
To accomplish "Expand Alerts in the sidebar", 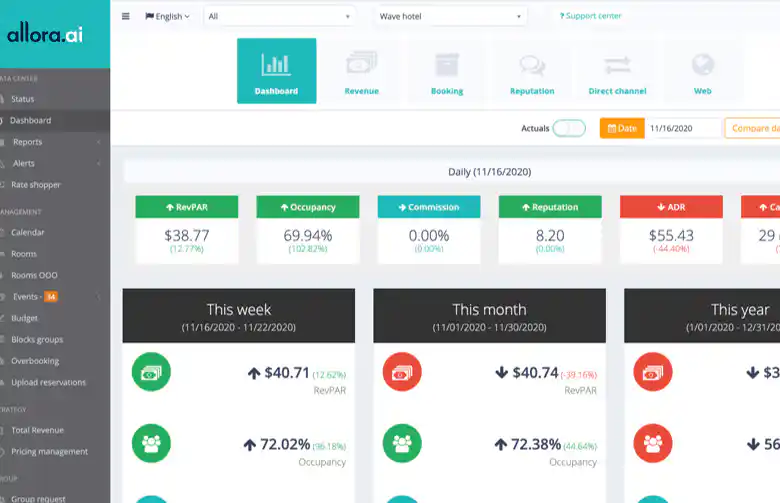I will (x=55, y=163).
